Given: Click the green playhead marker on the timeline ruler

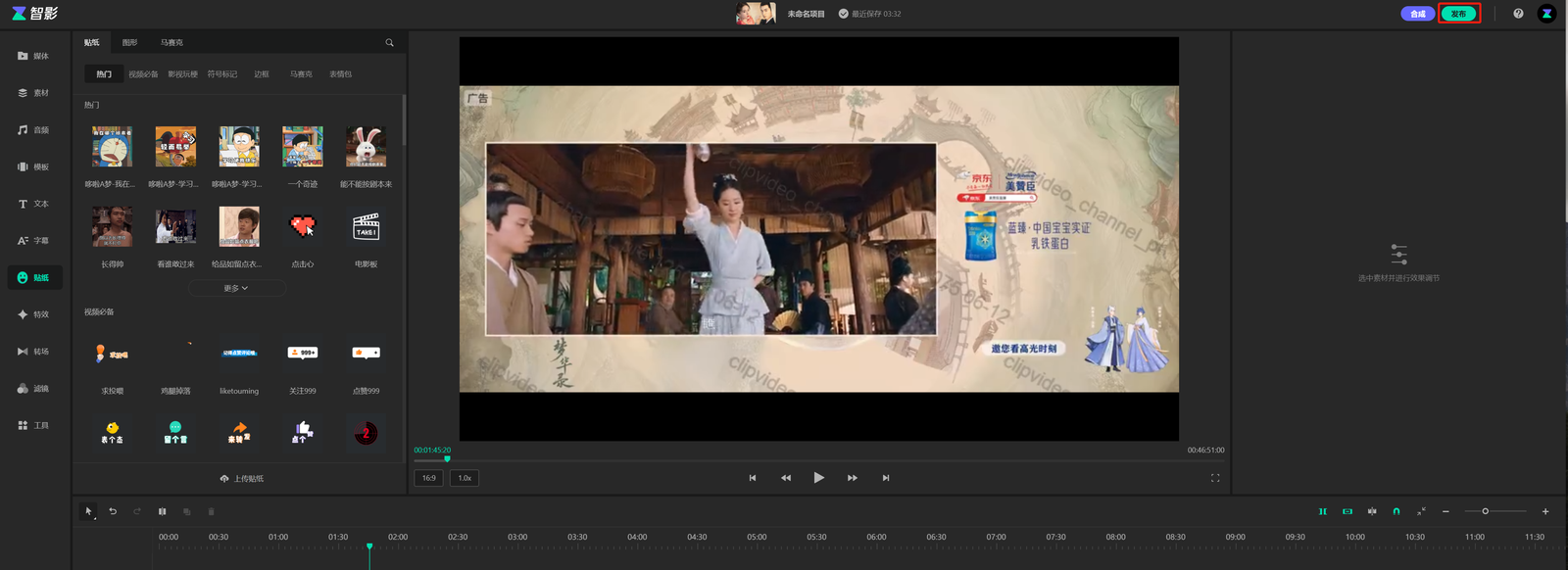Looking at the screenshot, I should coord(369,546).
